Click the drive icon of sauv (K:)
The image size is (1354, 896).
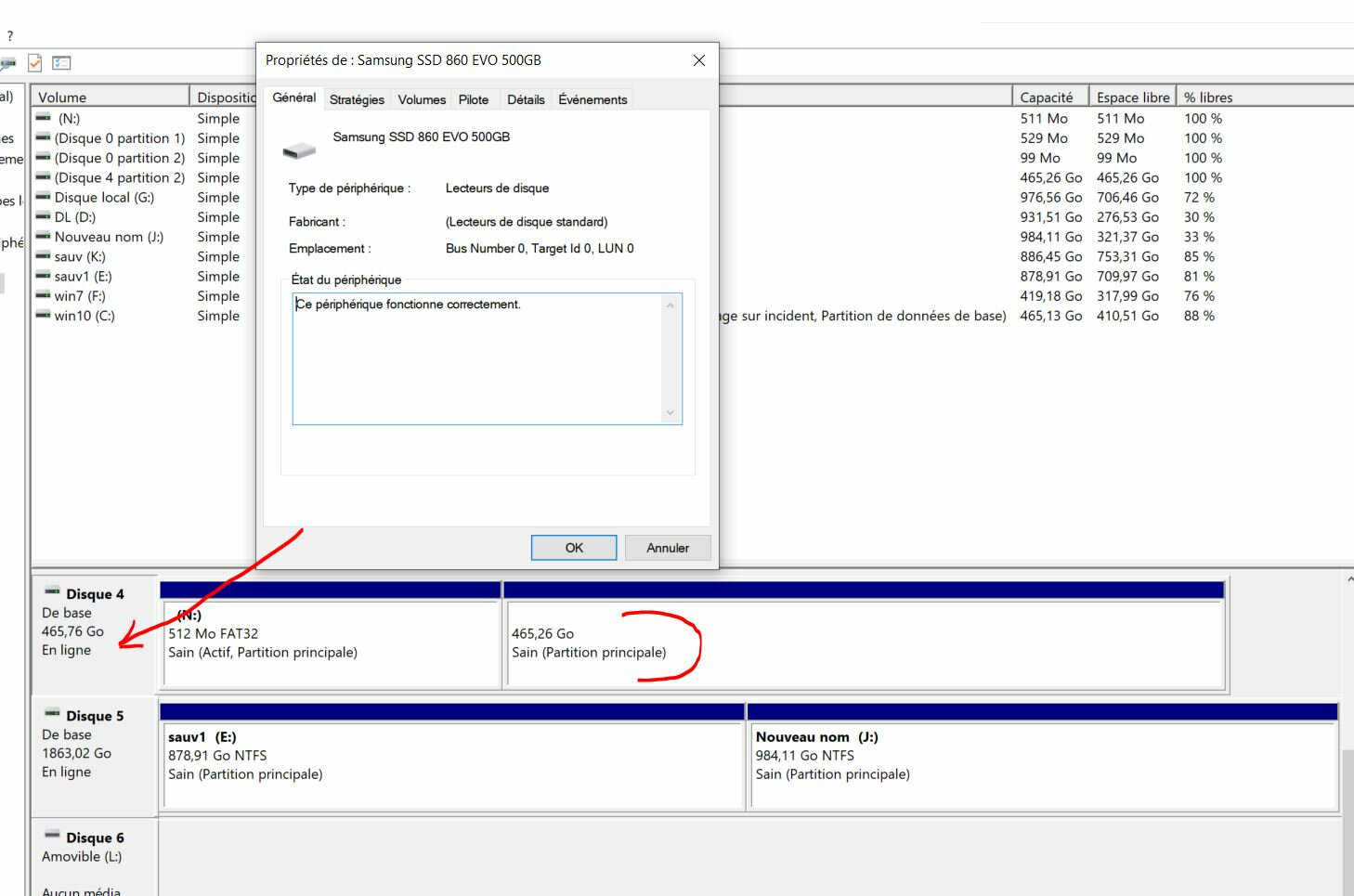coord(43,256)
